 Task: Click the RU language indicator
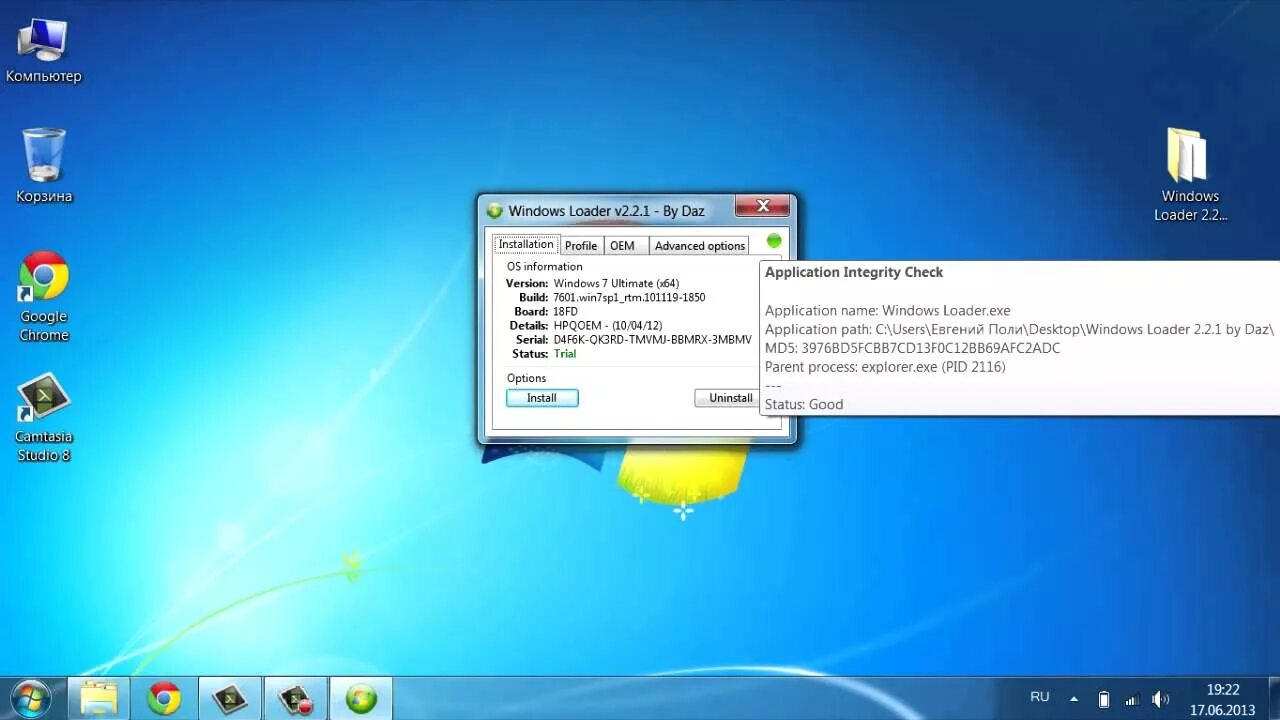pos(1040,697)
